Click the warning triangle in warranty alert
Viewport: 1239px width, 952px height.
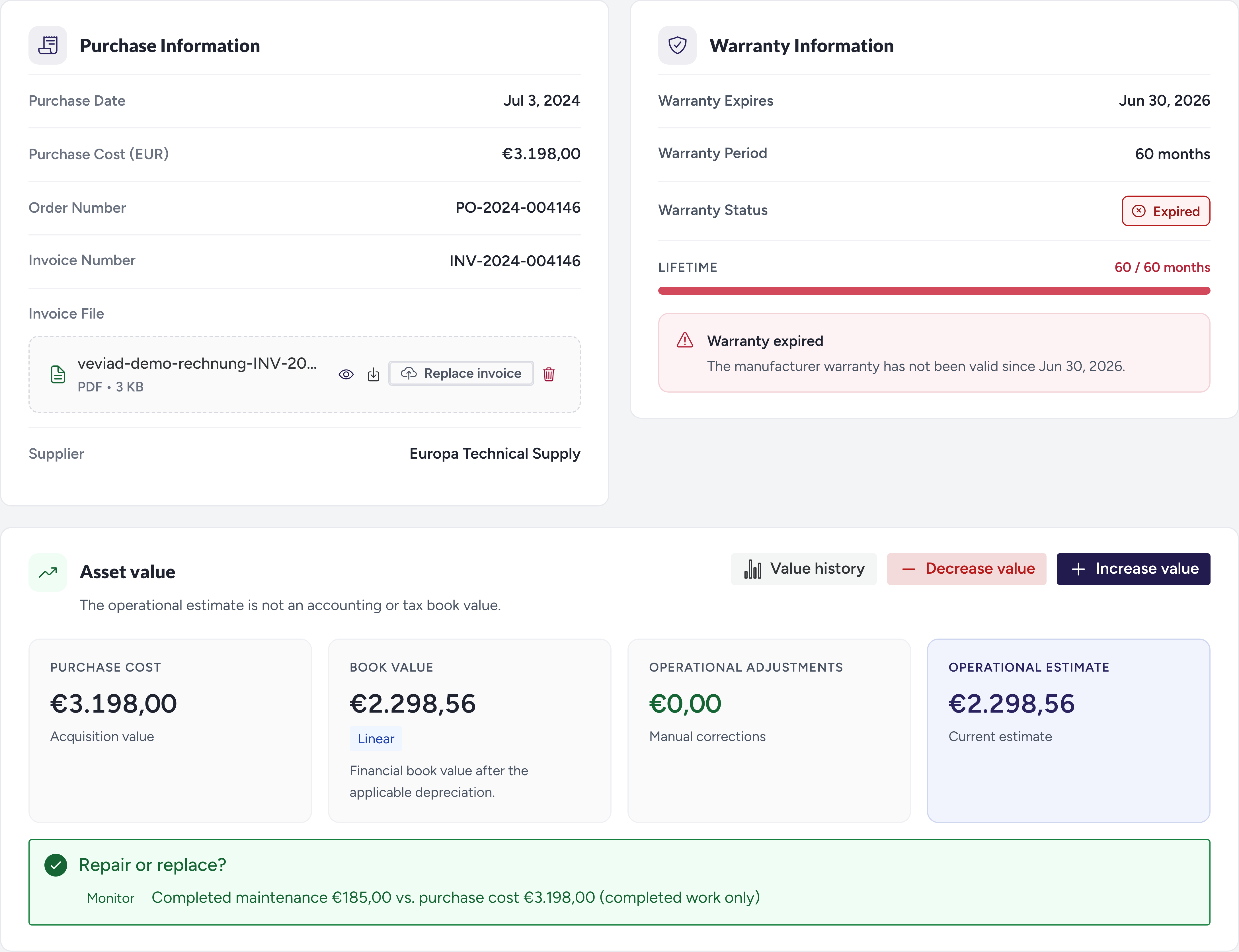pyautogui.click(x=685, y=340)
